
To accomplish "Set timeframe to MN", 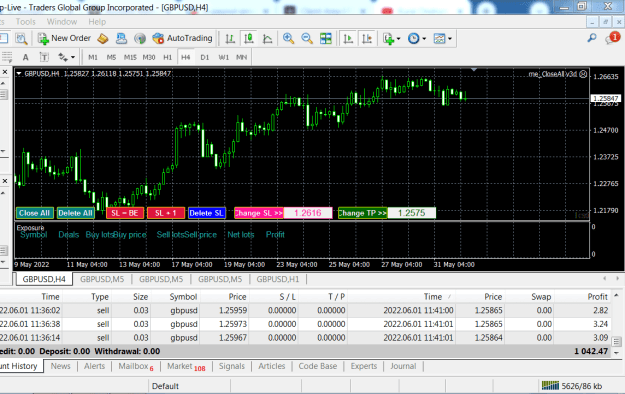I will point(242,57).
